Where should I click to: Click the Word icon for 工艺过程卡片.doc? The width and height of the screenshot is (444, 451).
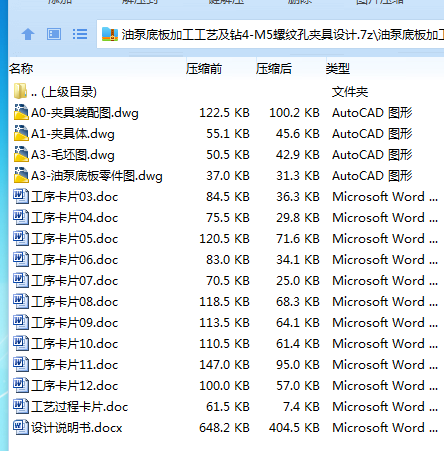click(21, 406)
